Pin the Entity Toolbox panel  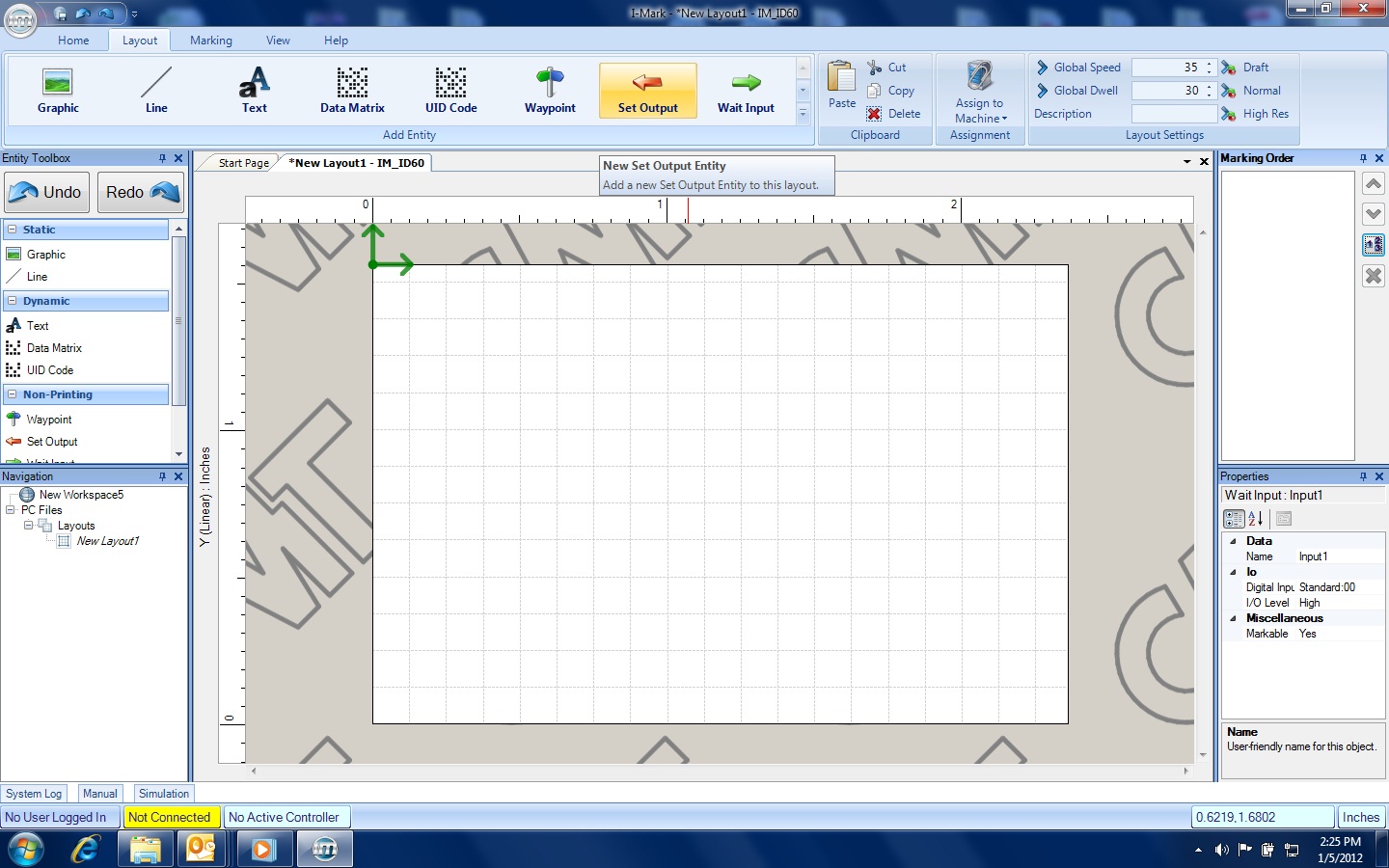click(162, 158)
